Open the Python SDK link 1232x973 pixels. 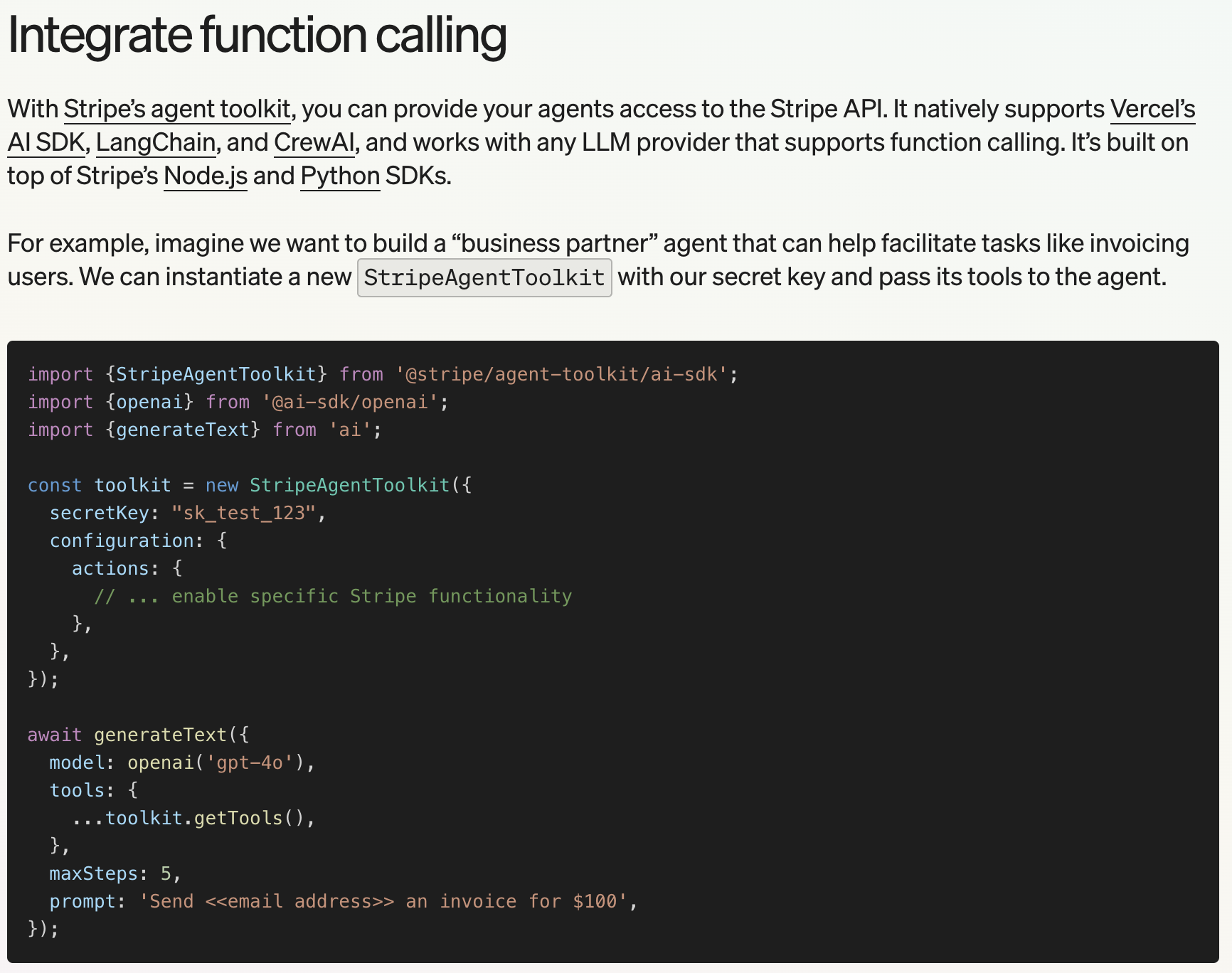[x=340, y=176]
